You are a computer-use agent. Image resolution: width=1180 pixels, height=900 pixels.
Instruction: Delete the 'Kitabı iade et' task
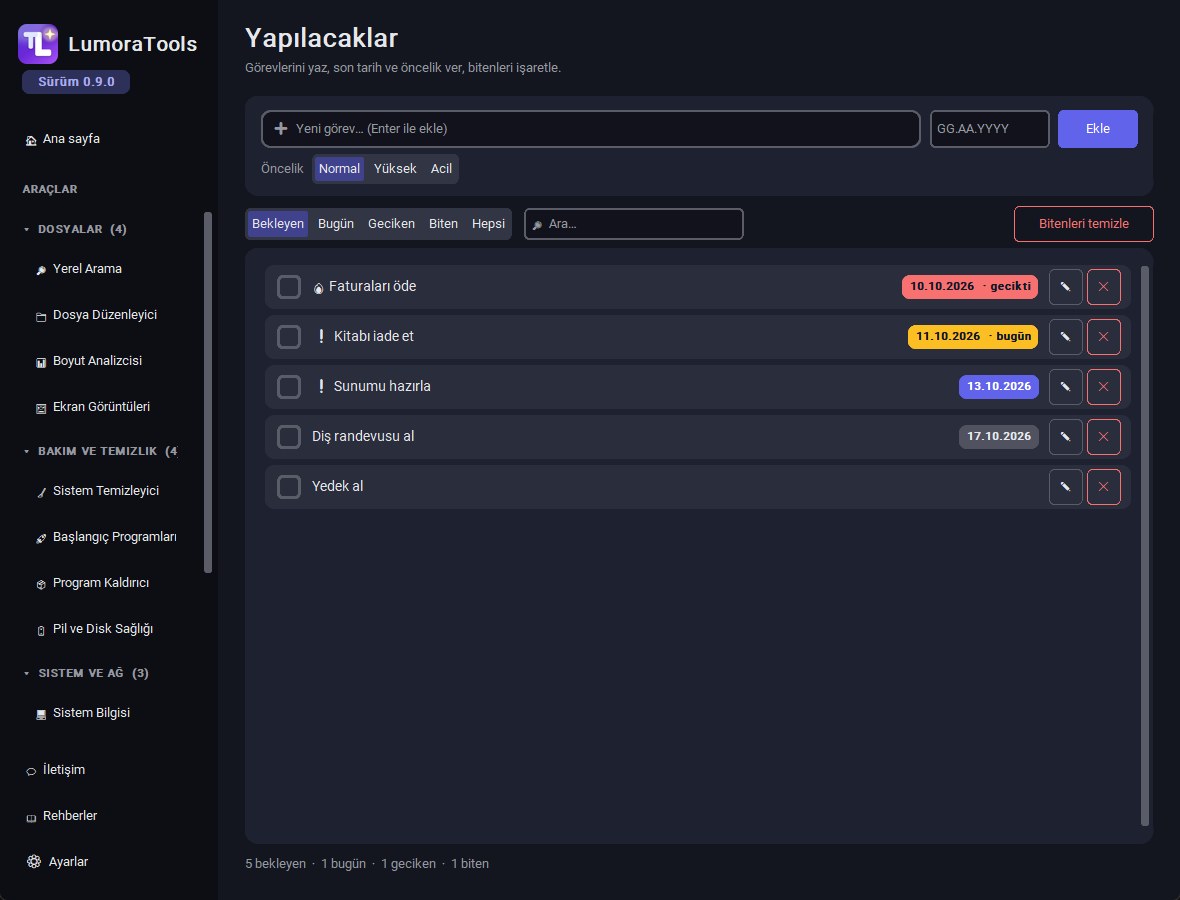tap(1103, 336)
